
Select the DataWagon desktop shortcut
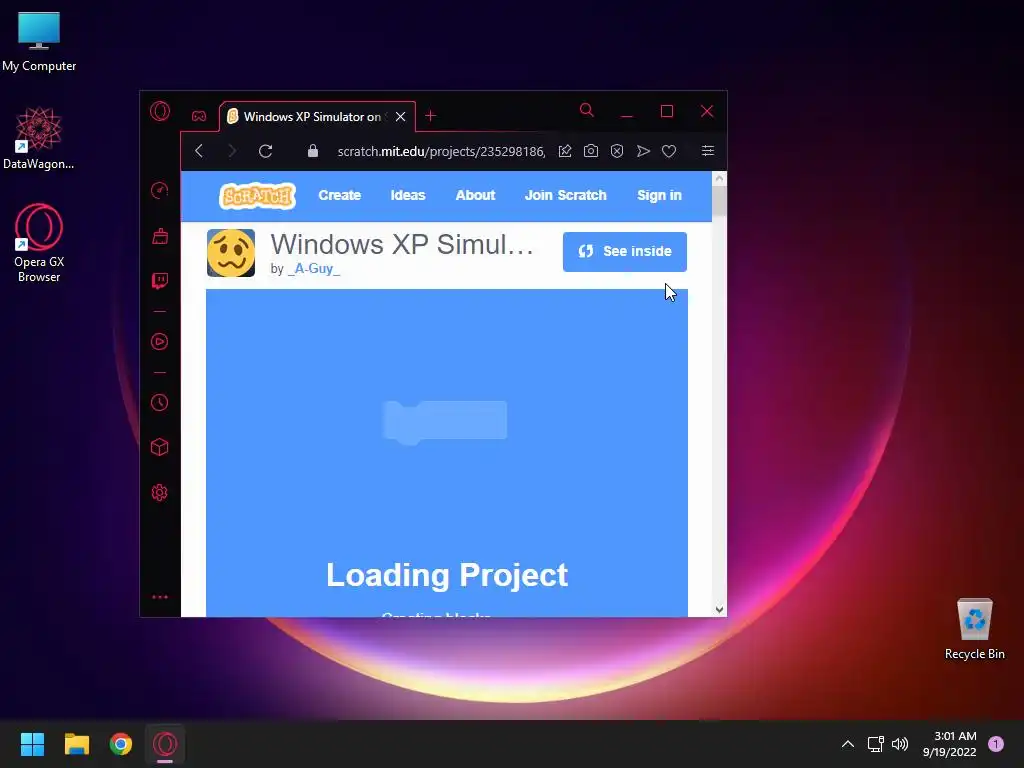point(39,138)
